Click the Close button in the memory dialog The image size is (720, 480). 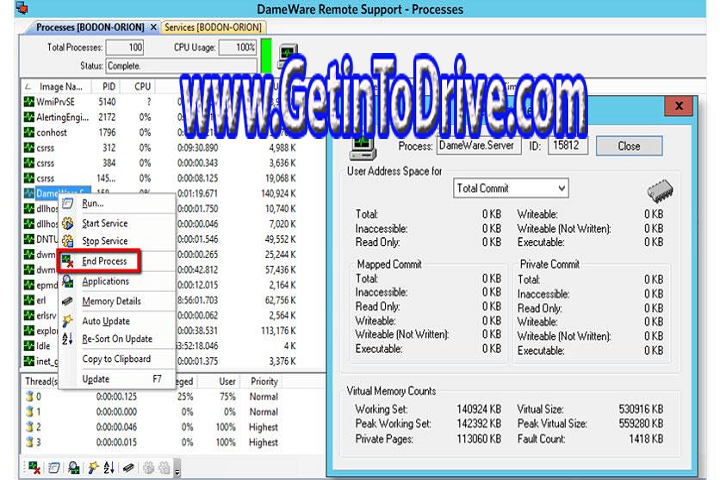click(x=629, y=146)
